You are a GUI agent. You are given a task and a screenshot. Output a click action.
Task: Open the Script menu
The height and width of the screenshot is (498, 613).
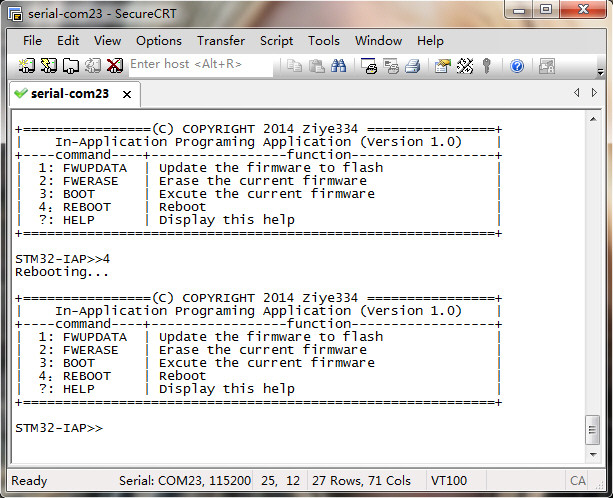pyautogui.click(x=276, y=41)
